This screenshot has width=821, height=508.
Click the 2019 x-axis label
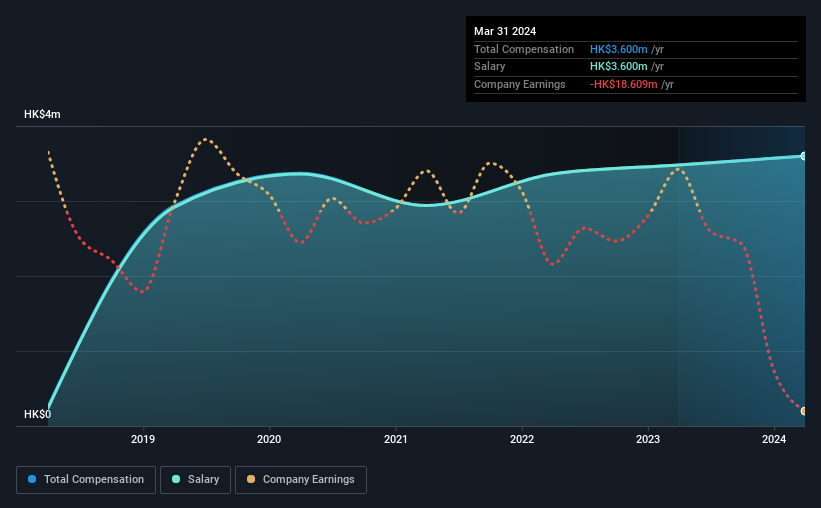[143, 439]
